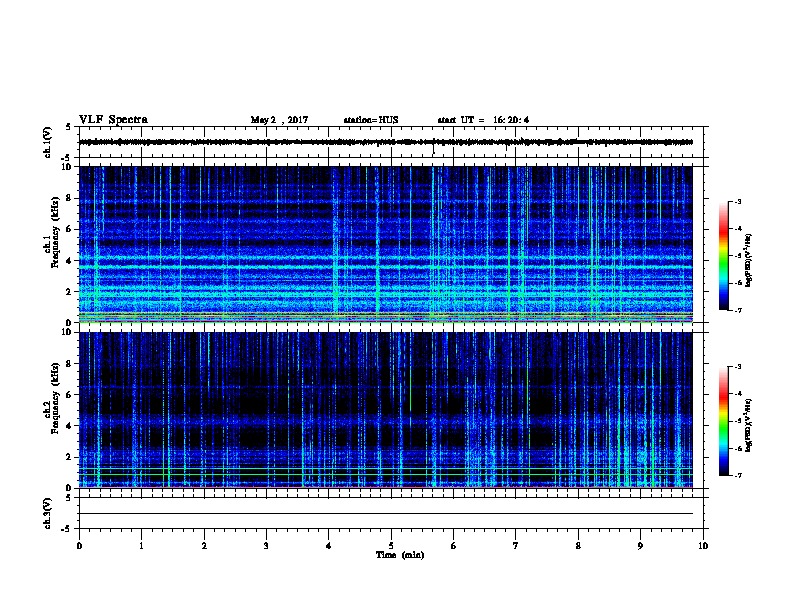792x612 pixels.
Task: Select the "Time (min)" x-axis label
Action: click(x=400, y=555)
